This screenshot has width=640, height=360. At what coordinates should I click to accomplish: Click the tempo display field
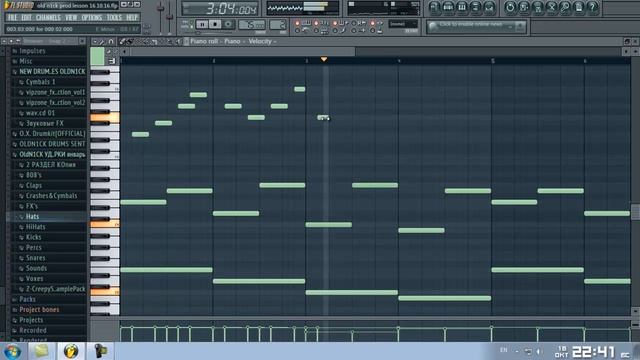coord(252,24)
